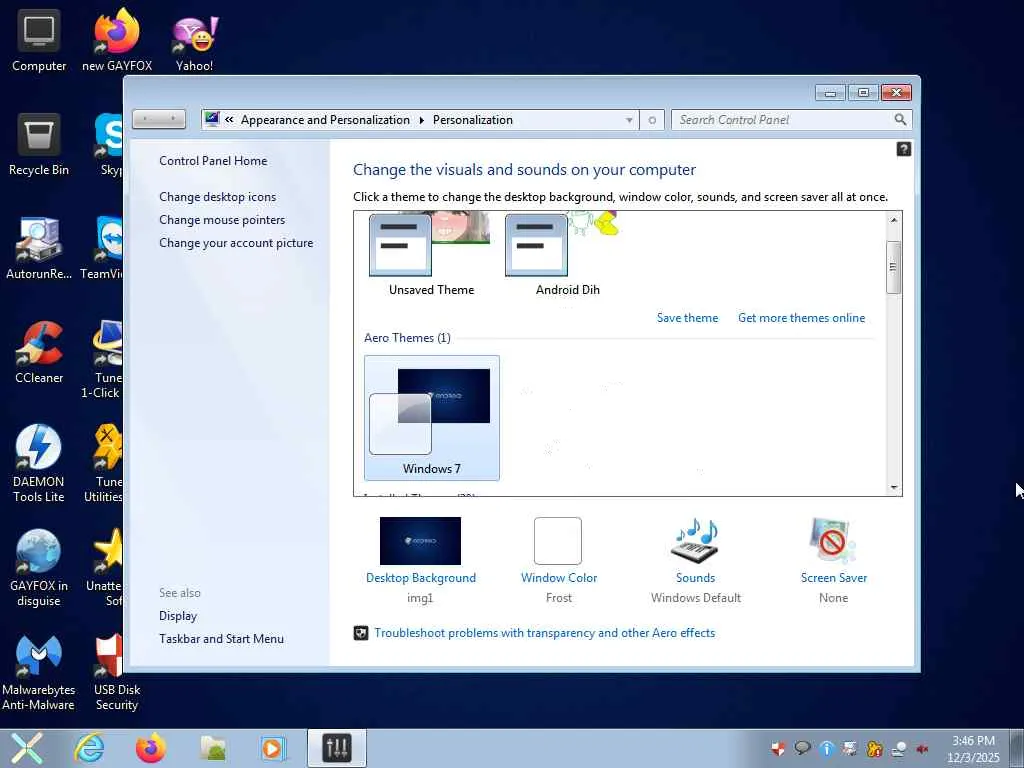1024x768 pixels.
Task: Click the theme list scrollbar thumb
Action: point(893,267)
